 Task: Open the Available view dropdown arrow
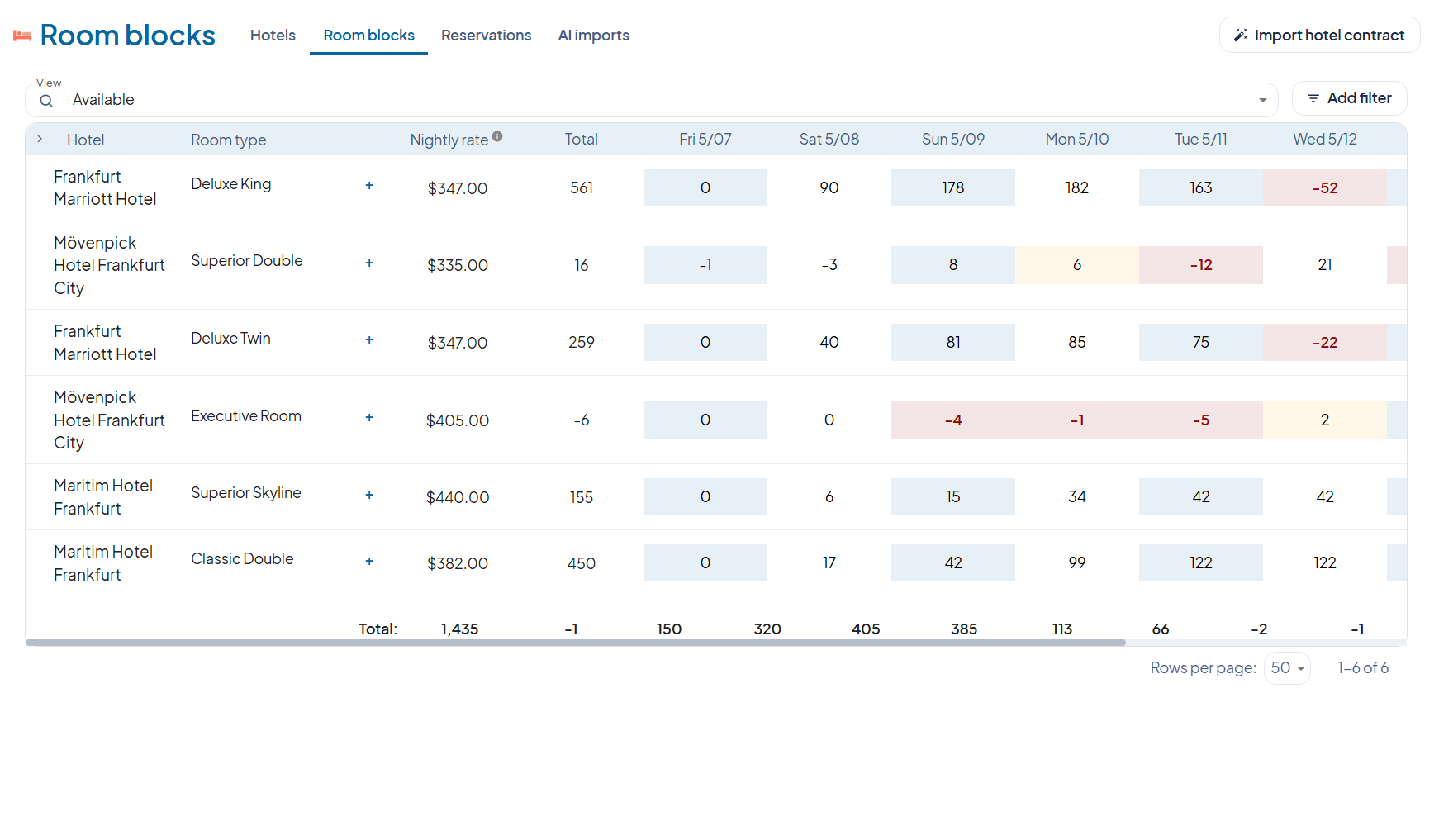tap(1262, 100)
